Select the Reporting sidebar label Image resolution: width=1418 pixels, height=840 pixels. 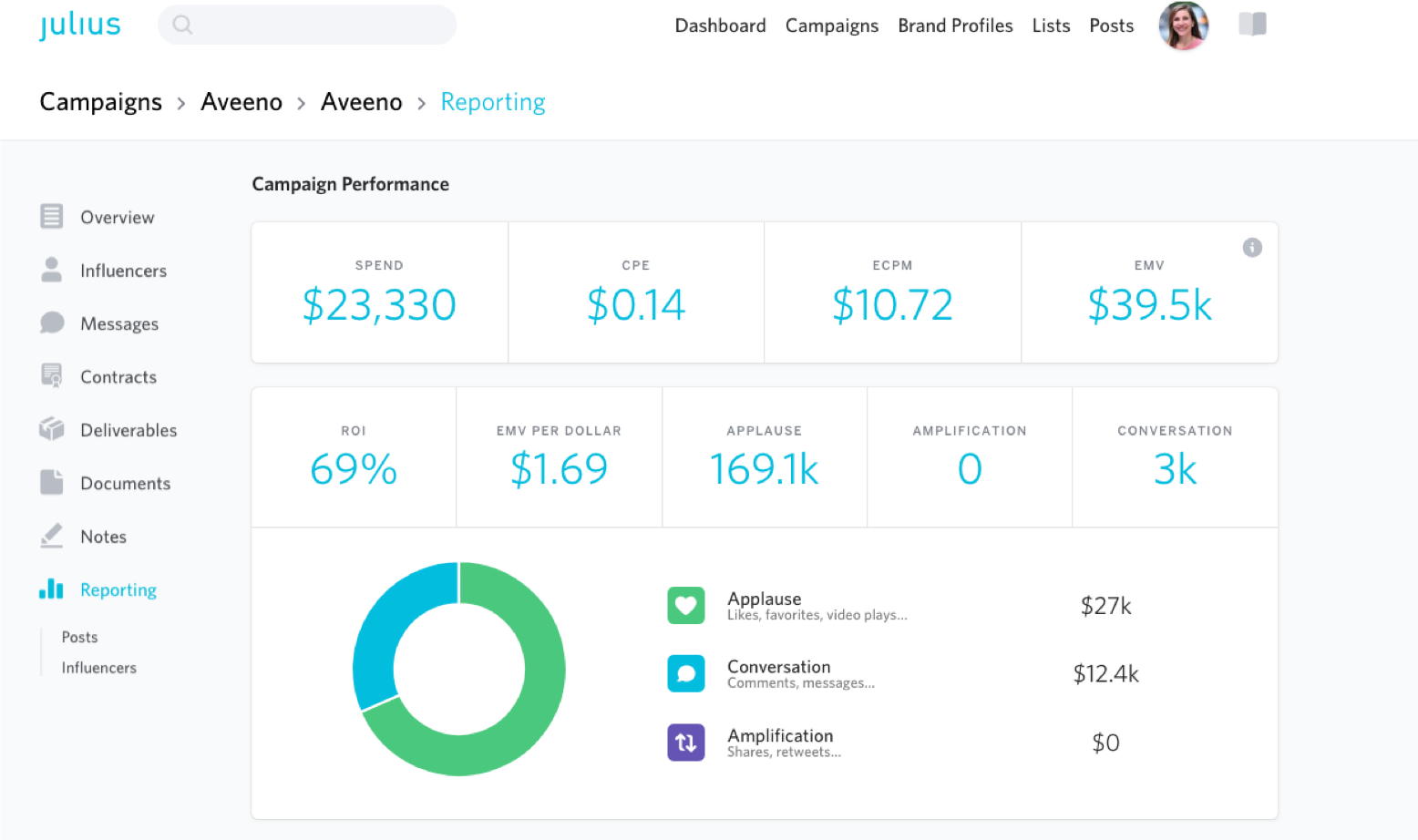coord(118,590)
